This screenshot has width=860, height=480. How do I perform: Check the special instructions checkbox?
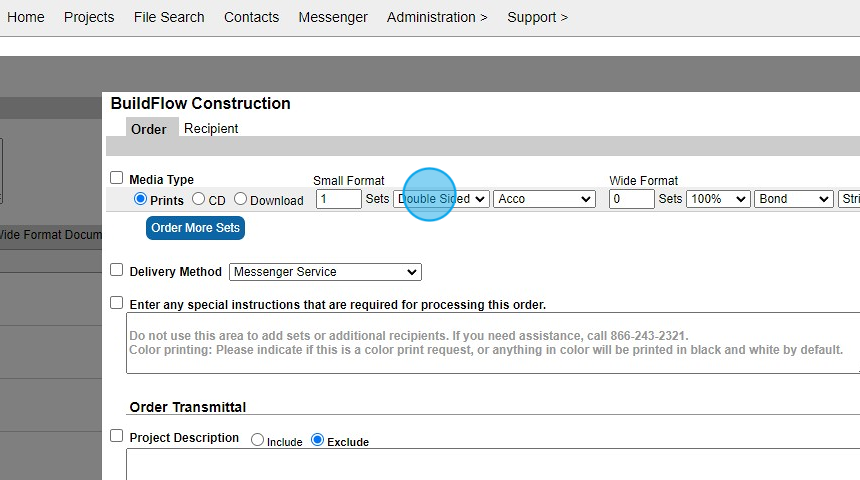click(x=117, y=303)
